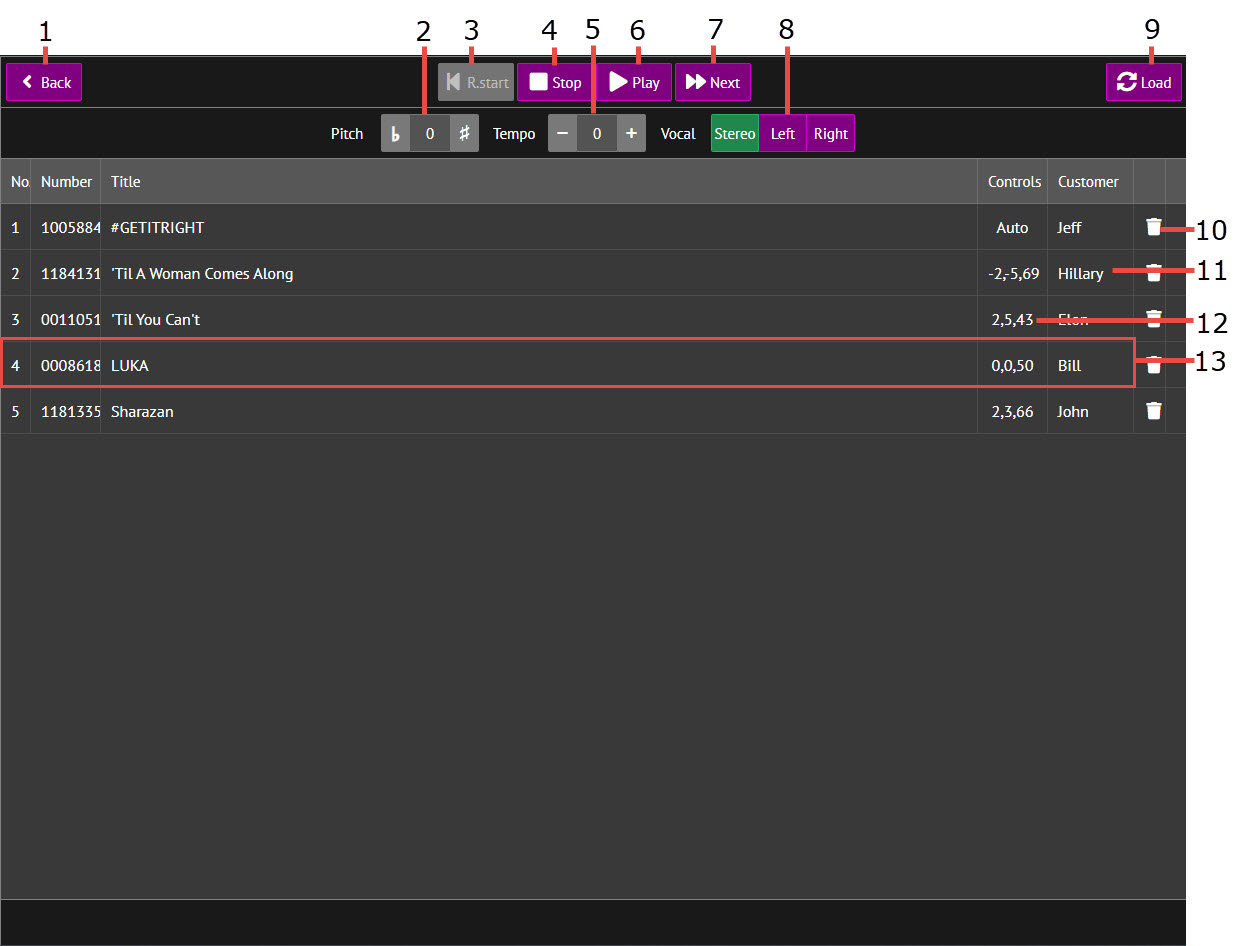This screenshot has height=946, width=1240.
Task: Restart song with R.start button
Action: click(476, 83)
